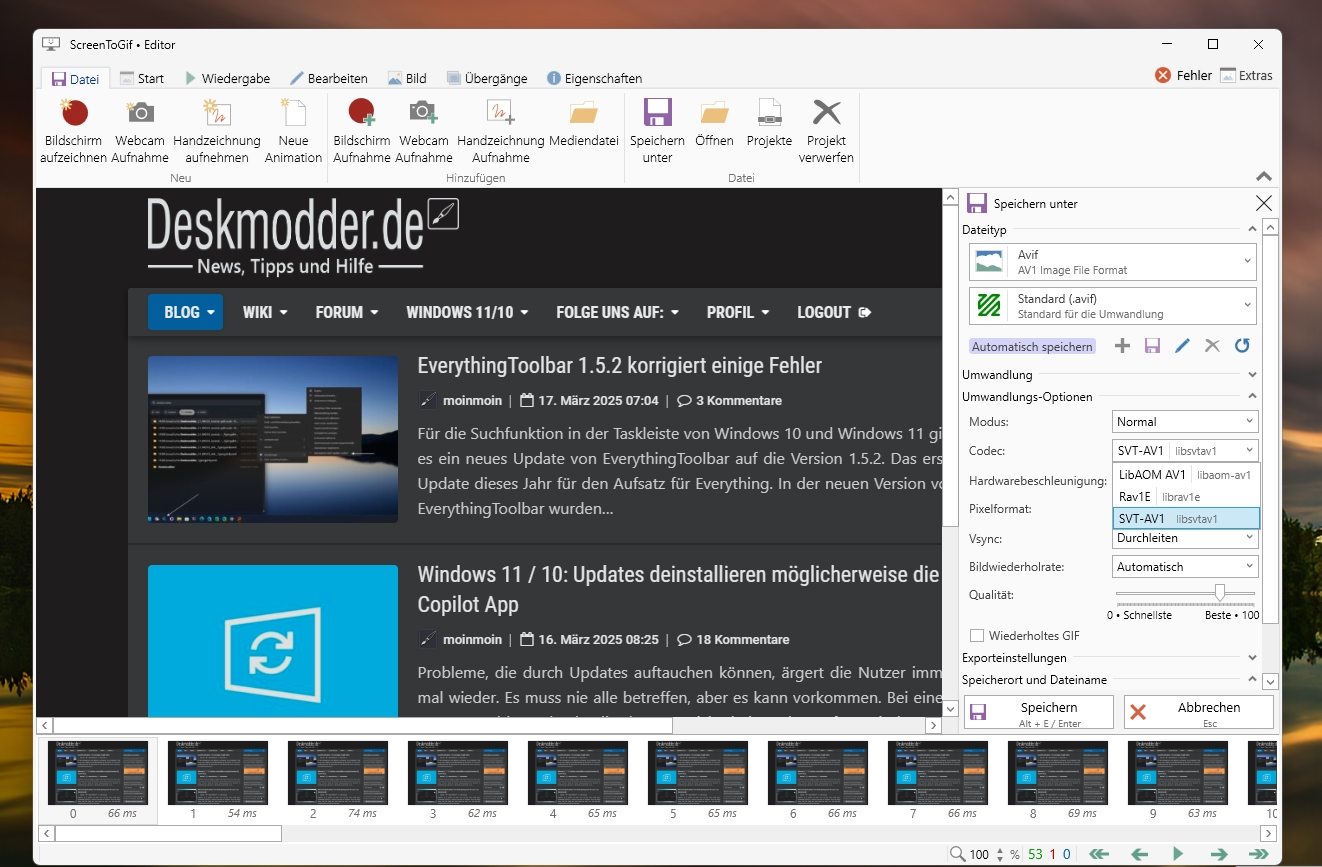Click zoom value 100 field
Screen dimensions: 1322x867
979,854
